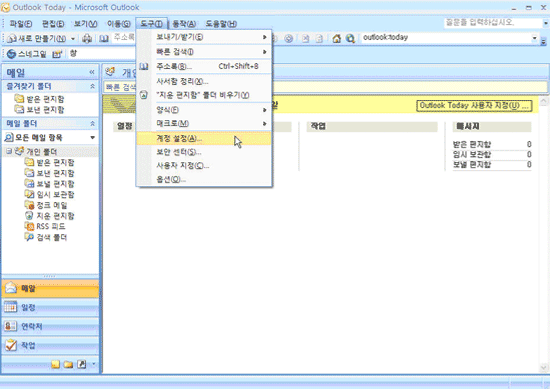Viewport: 550px width, 389px height.
Task: Select 주소록 Ctrl+Shift+B menu entry
Action: tap(204, 66)
